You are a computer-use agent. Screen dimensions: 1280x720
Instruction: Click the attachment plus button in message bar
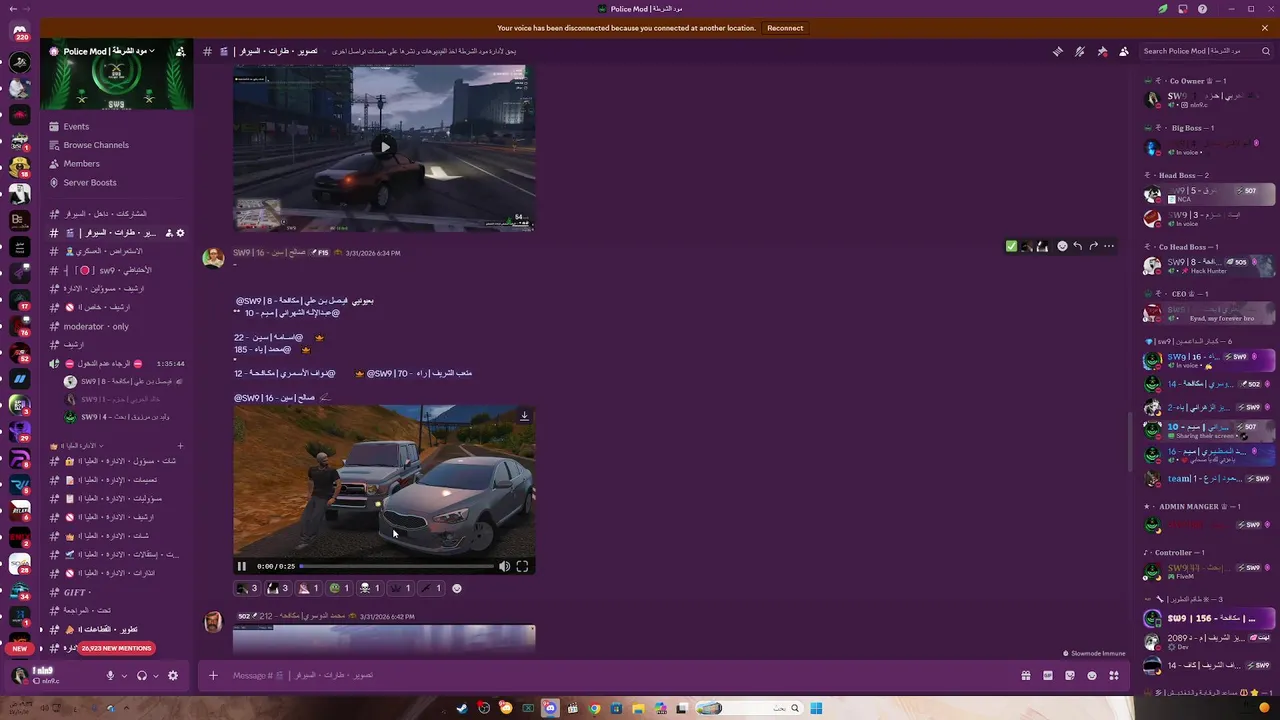pyautogui.click(x=213, y=675)
